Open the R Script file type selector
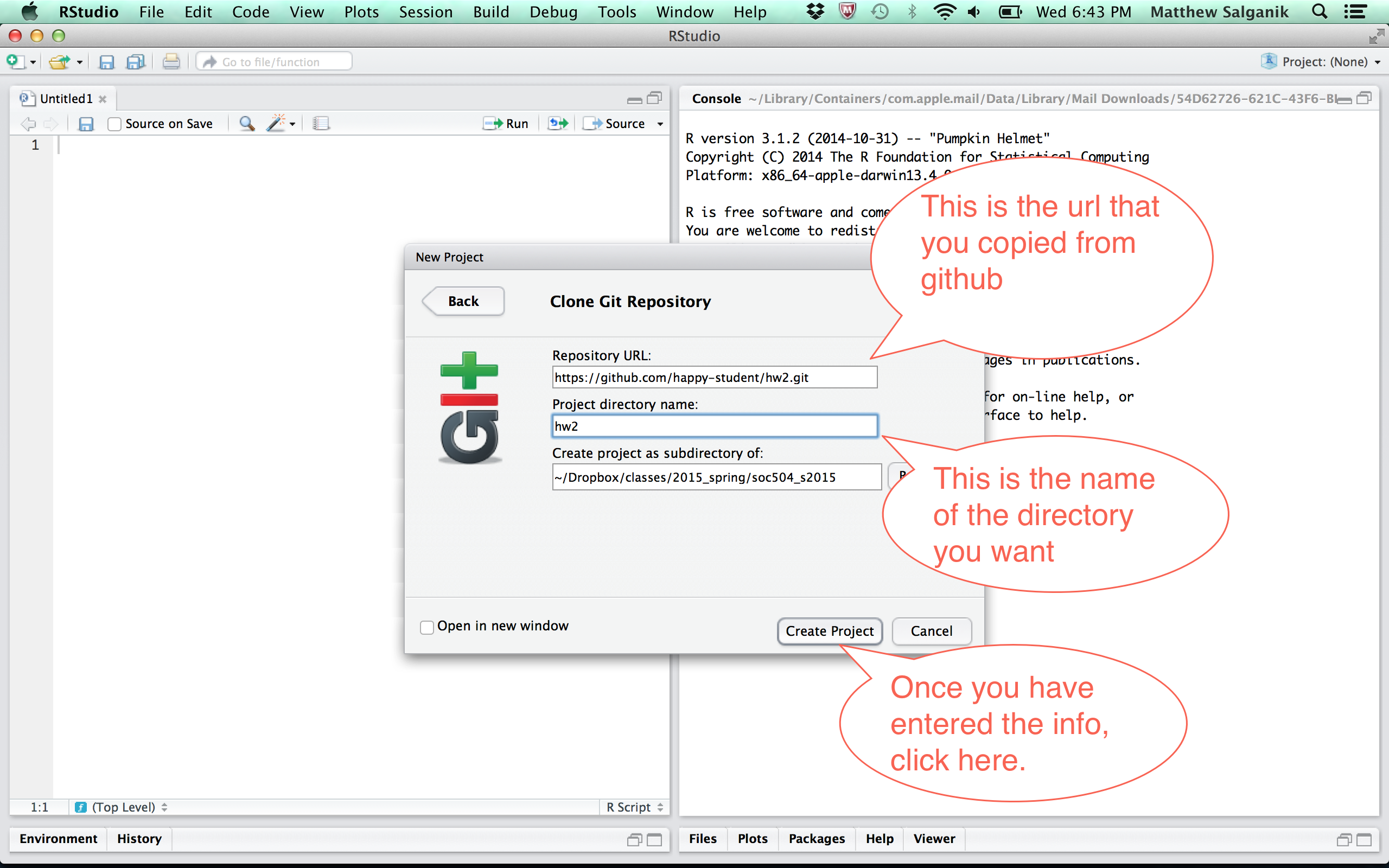 pyautogui.click(x=634, y=807)
